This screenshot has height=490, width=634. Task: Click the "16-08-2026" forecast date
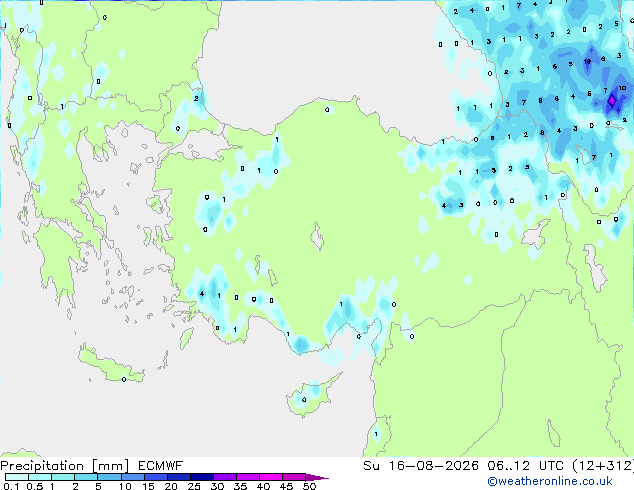[433, 466]
